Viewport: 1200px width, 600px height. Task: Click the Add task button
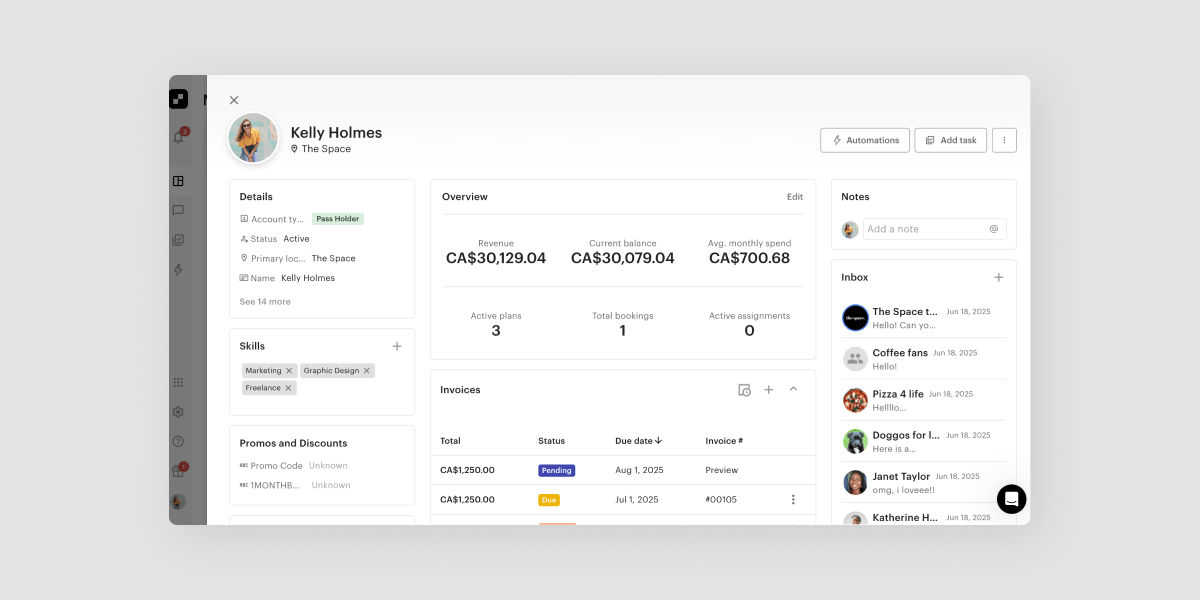tap(950, 140)
